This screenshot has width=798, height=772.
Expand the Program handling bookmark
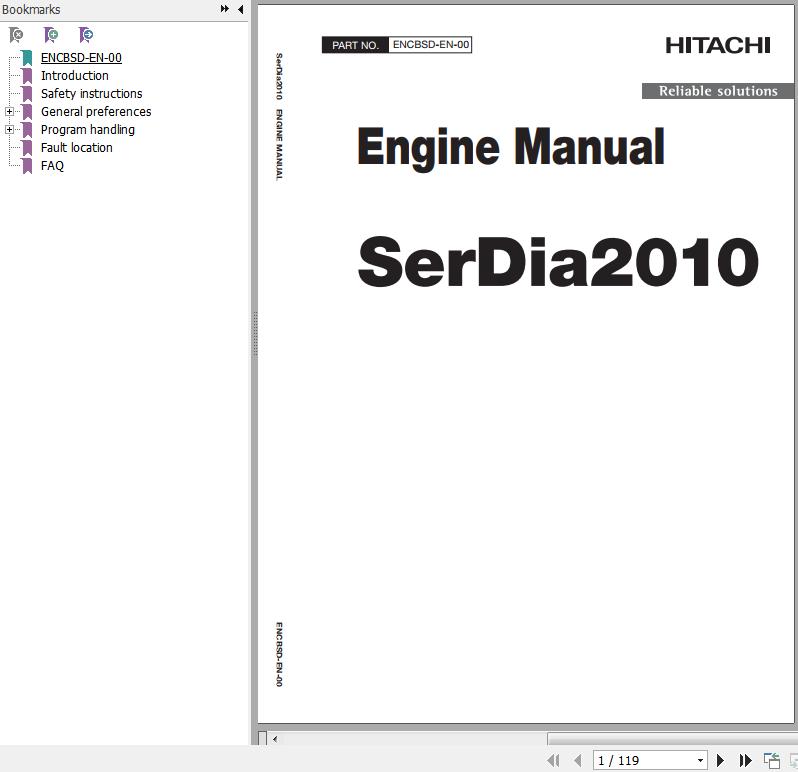coord(9,130)
